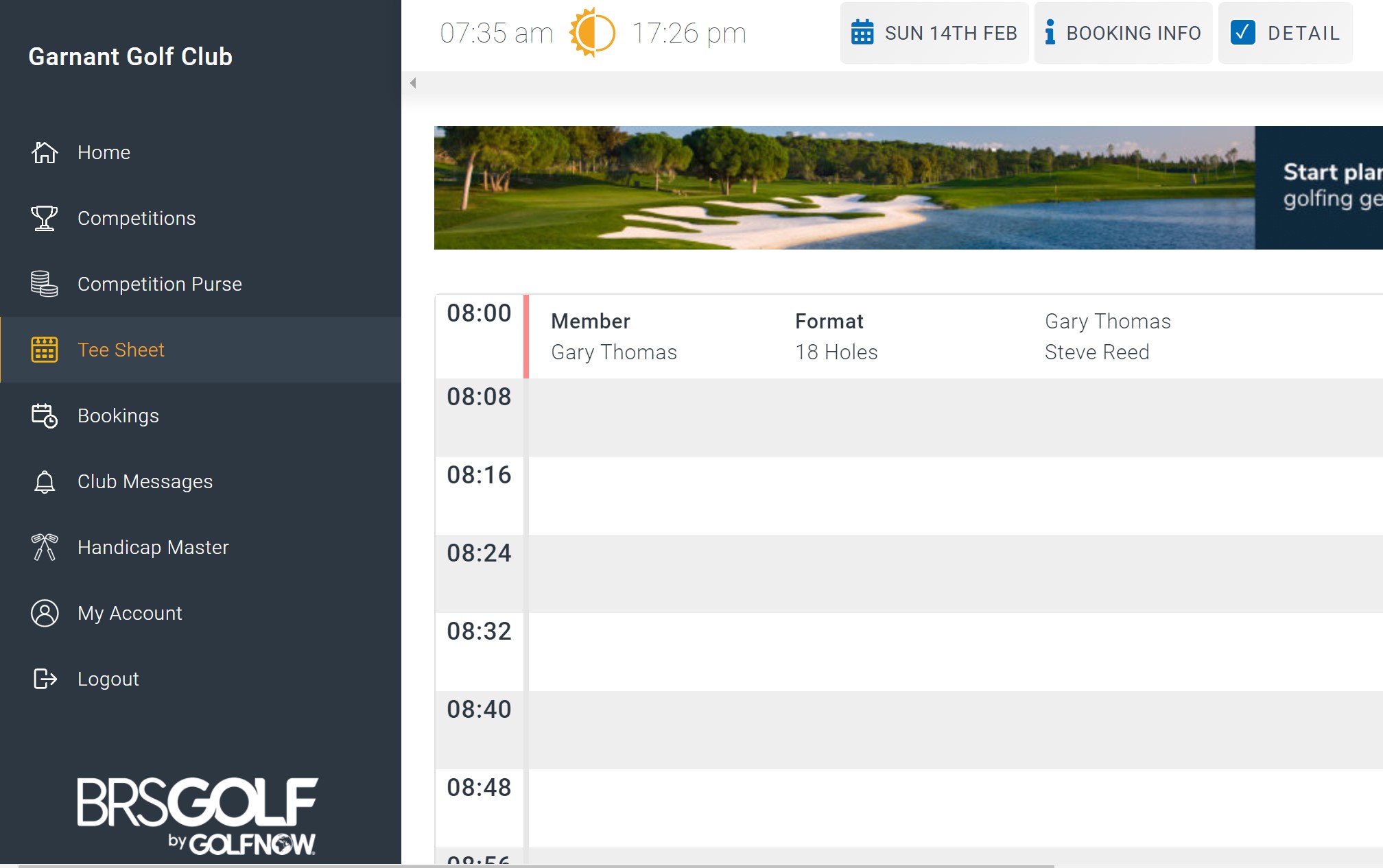Click the Garnant Golf Club title

[x=130, y=56]
